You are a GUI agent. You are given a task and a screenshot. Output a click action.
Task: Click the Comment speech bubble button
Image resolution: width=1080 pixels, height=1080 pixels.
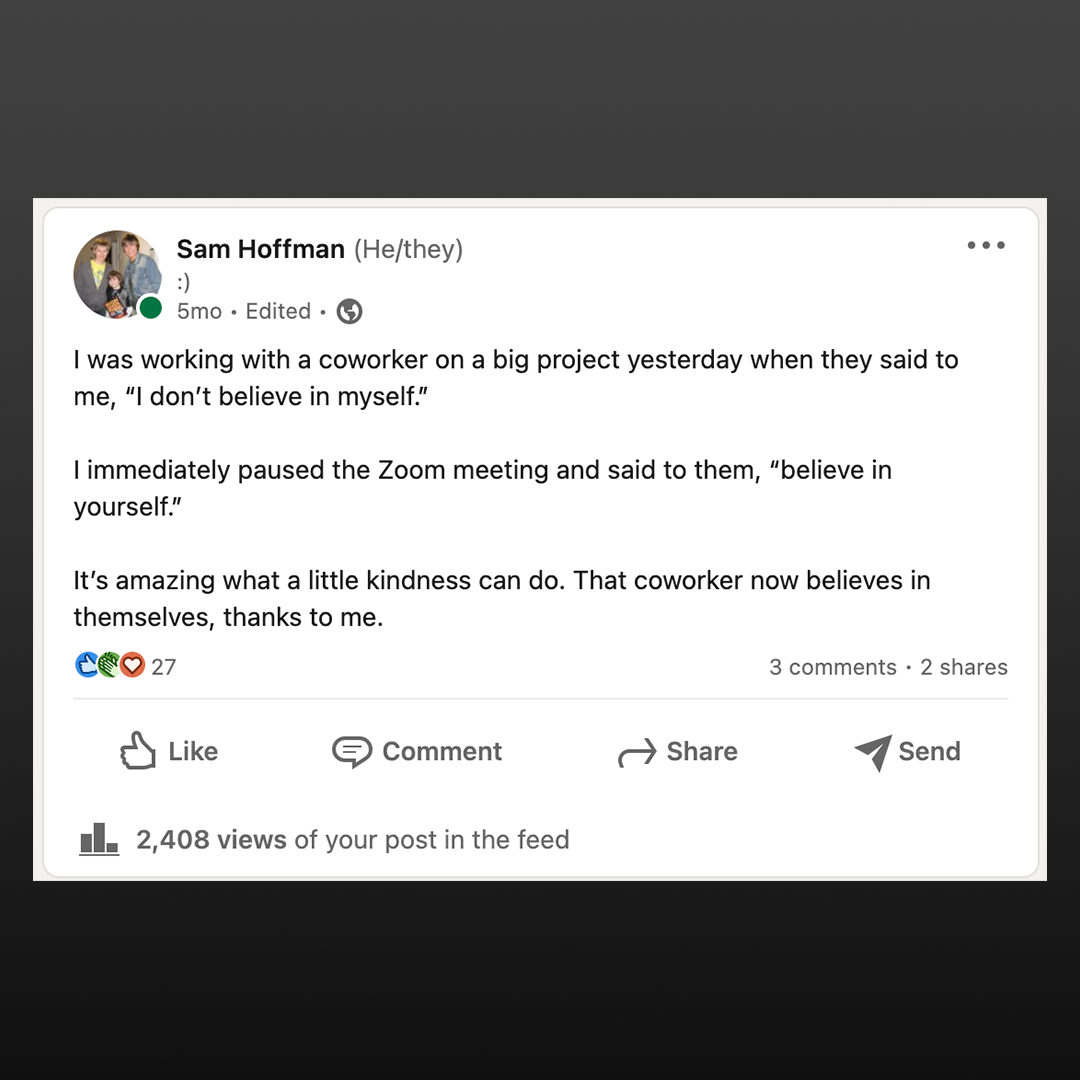pyautogui.click(x=417, y=752)
